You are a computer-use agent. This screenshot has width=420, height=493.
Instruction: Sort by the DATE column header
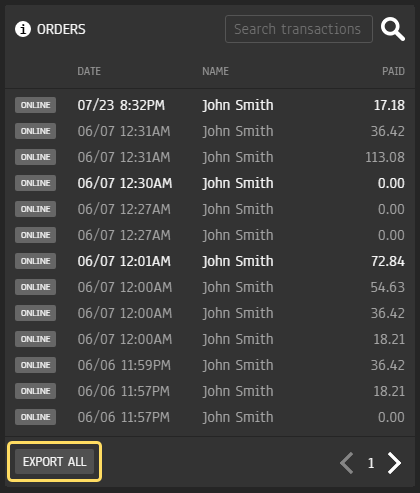[89, 71]
